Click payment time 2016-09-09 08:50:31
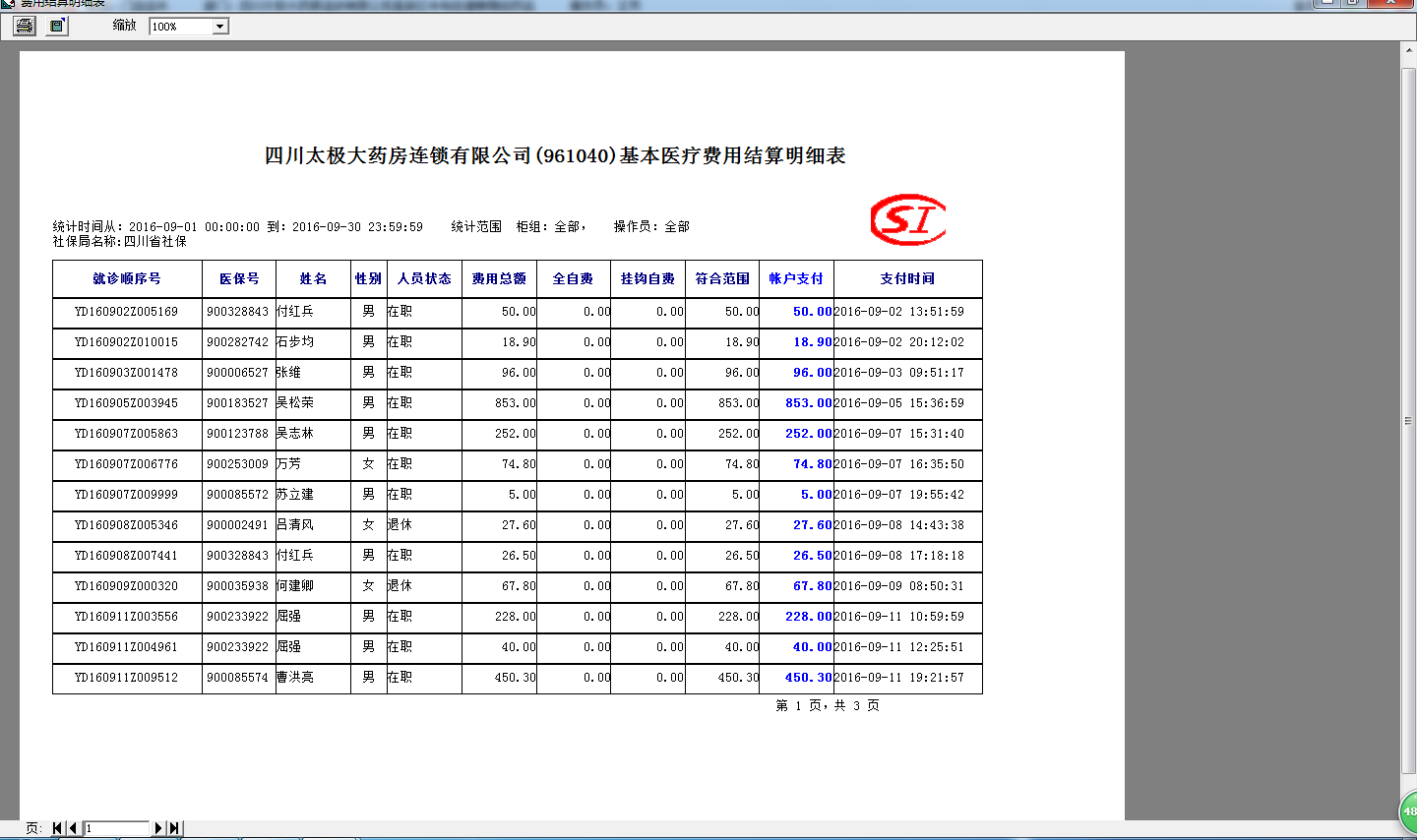The width and height of the screenshot is (1417, 840). pos(899,586)
